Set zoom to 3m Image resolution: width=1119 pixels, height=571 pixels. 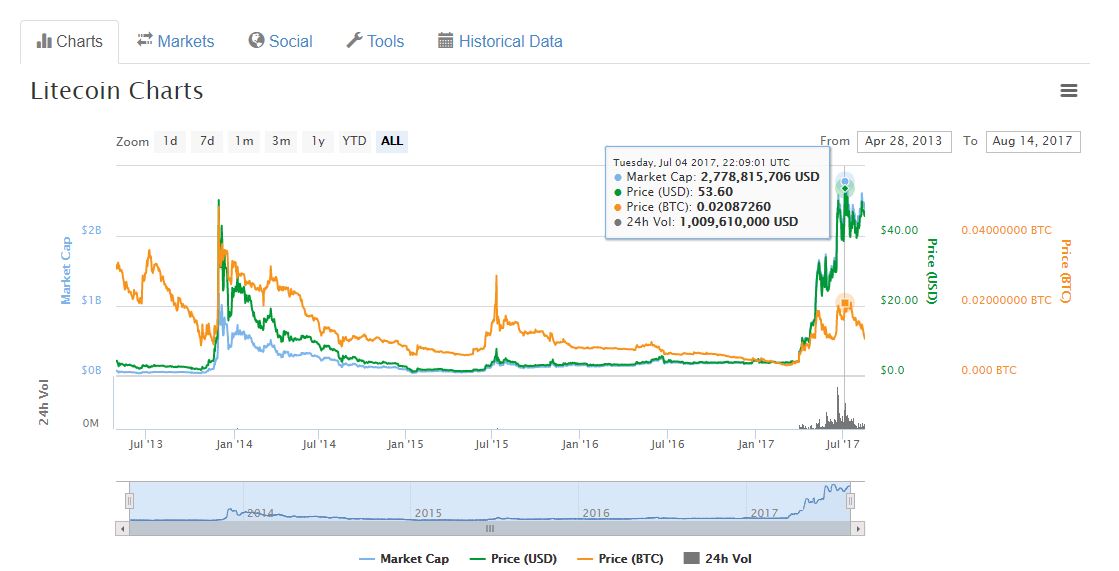[x=281, y=141]
